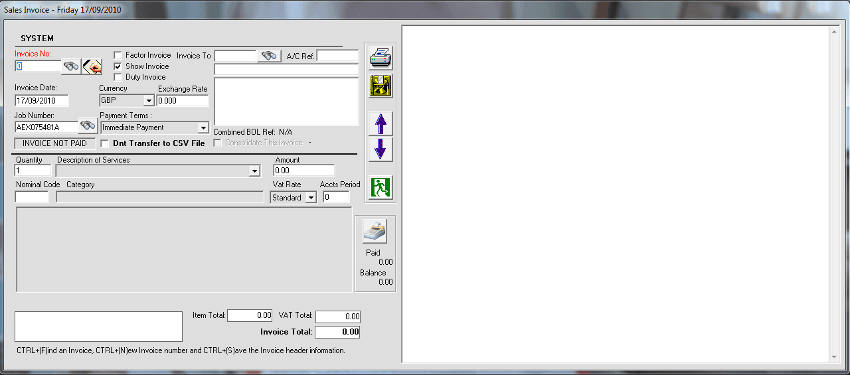Click the edit invoice icon next to Invoice No
The height and width of the screenshot is (375, 850).
coord(92,66)
